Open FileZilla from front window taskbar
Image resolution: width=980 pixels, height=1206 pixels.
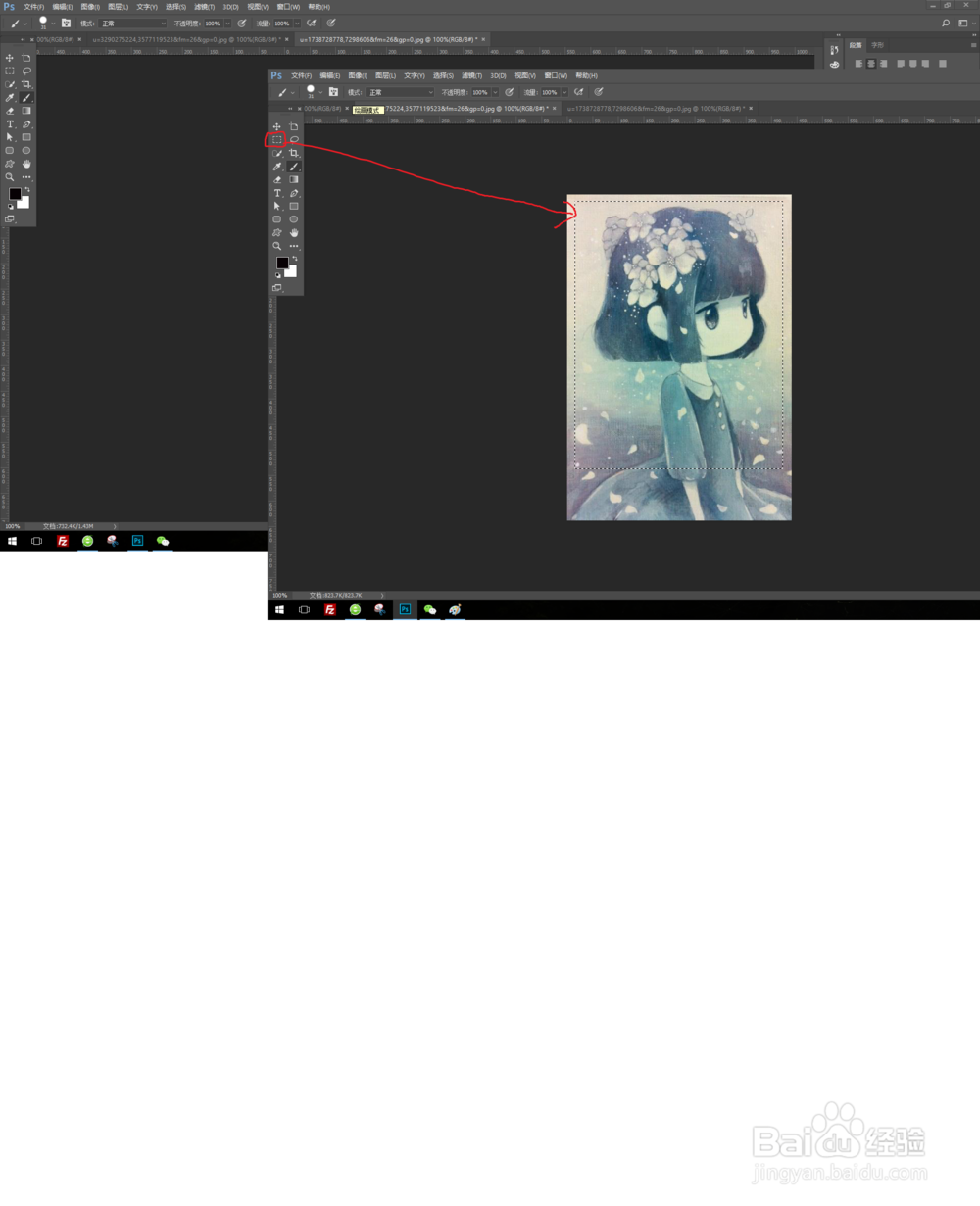(330, 609)
